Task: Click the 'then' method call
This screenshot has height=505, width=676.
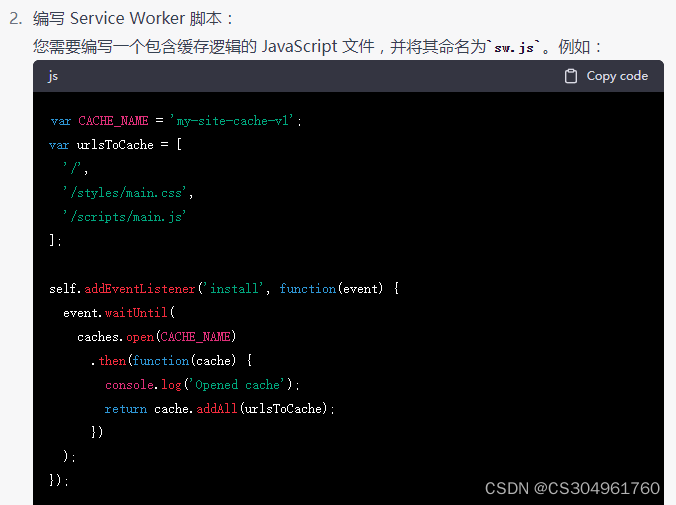Action: 112,361
